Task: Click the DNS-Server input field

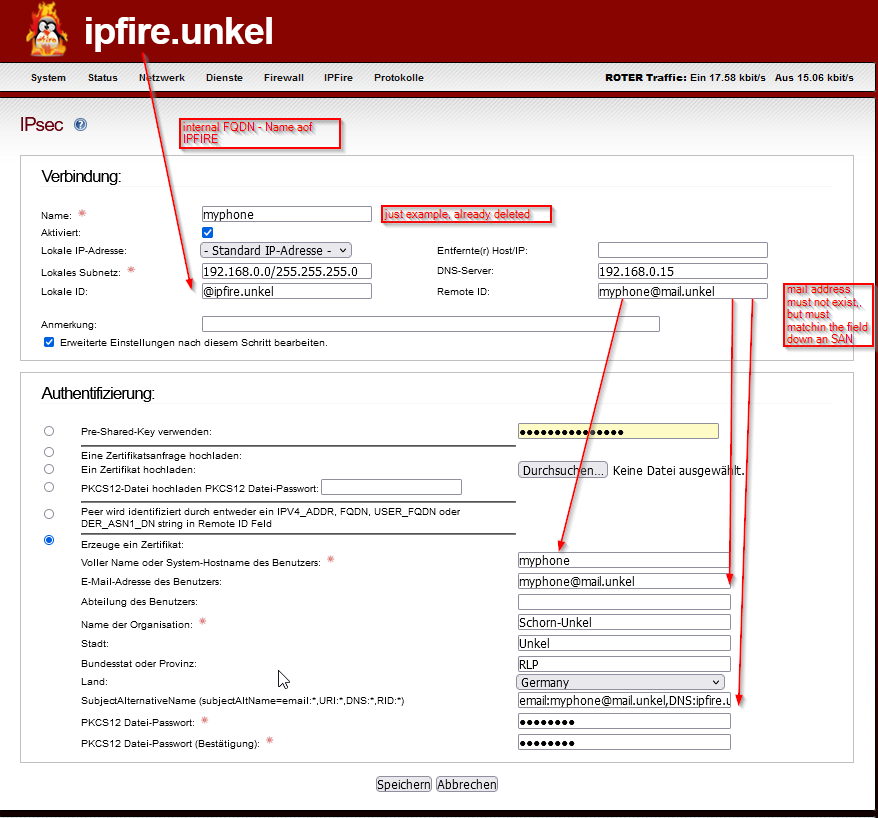Action: tap(683, 272)
